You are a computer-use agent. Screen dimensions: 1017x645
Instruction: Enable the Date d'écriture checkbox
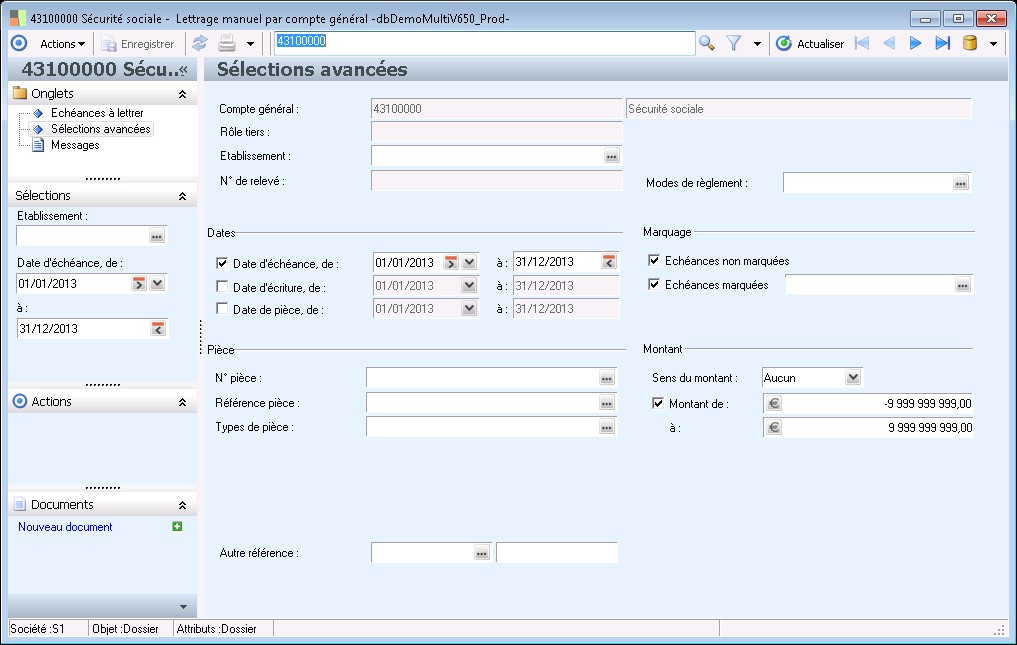(x=222, y=287)
